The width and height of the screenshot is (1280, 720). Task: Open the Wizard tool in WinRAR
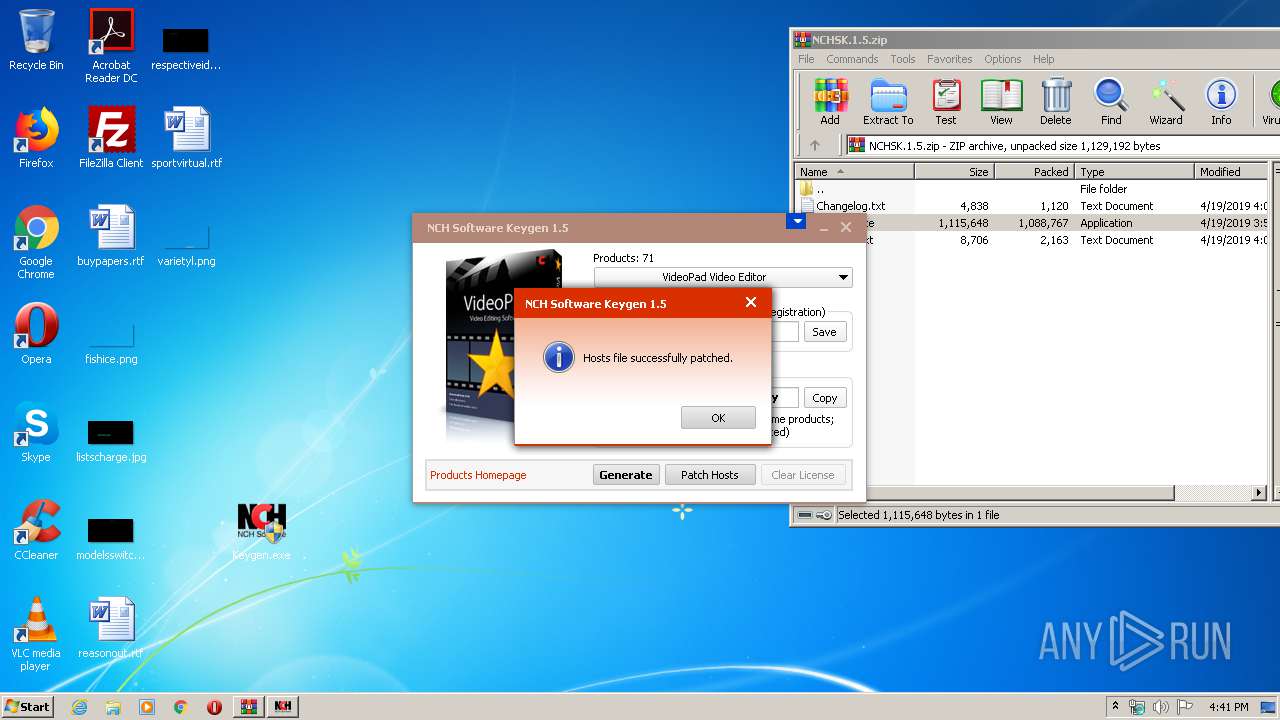[1166, 102]
